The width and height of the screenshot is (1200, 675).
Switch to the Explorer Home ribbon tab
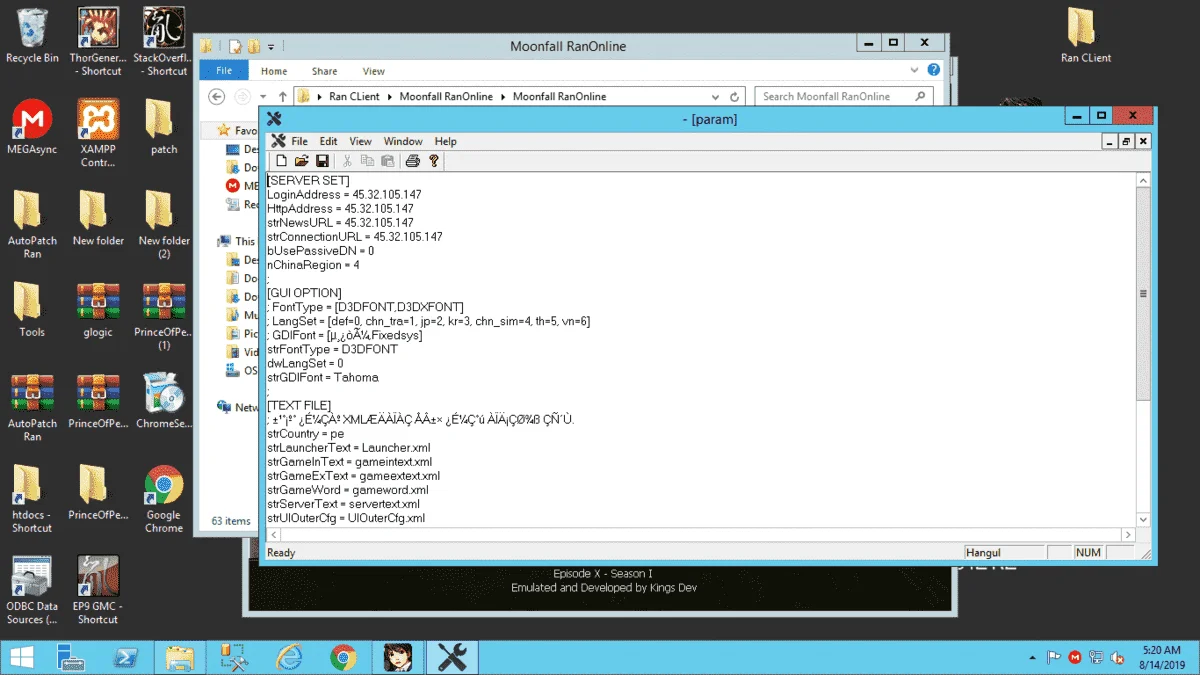point(274,71)
